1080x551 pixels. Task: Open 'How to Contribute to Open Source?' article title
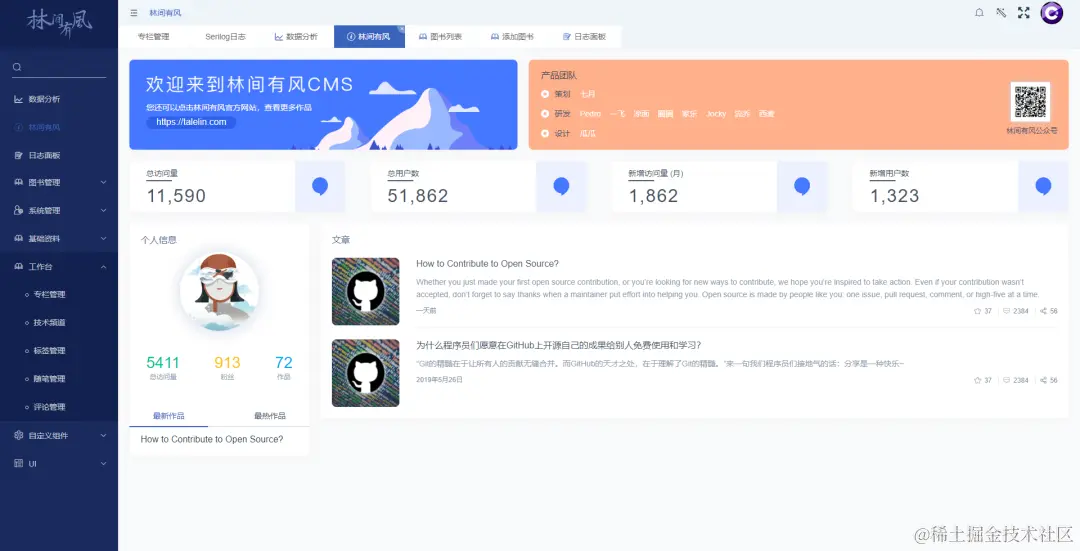(x=487, y=264)
